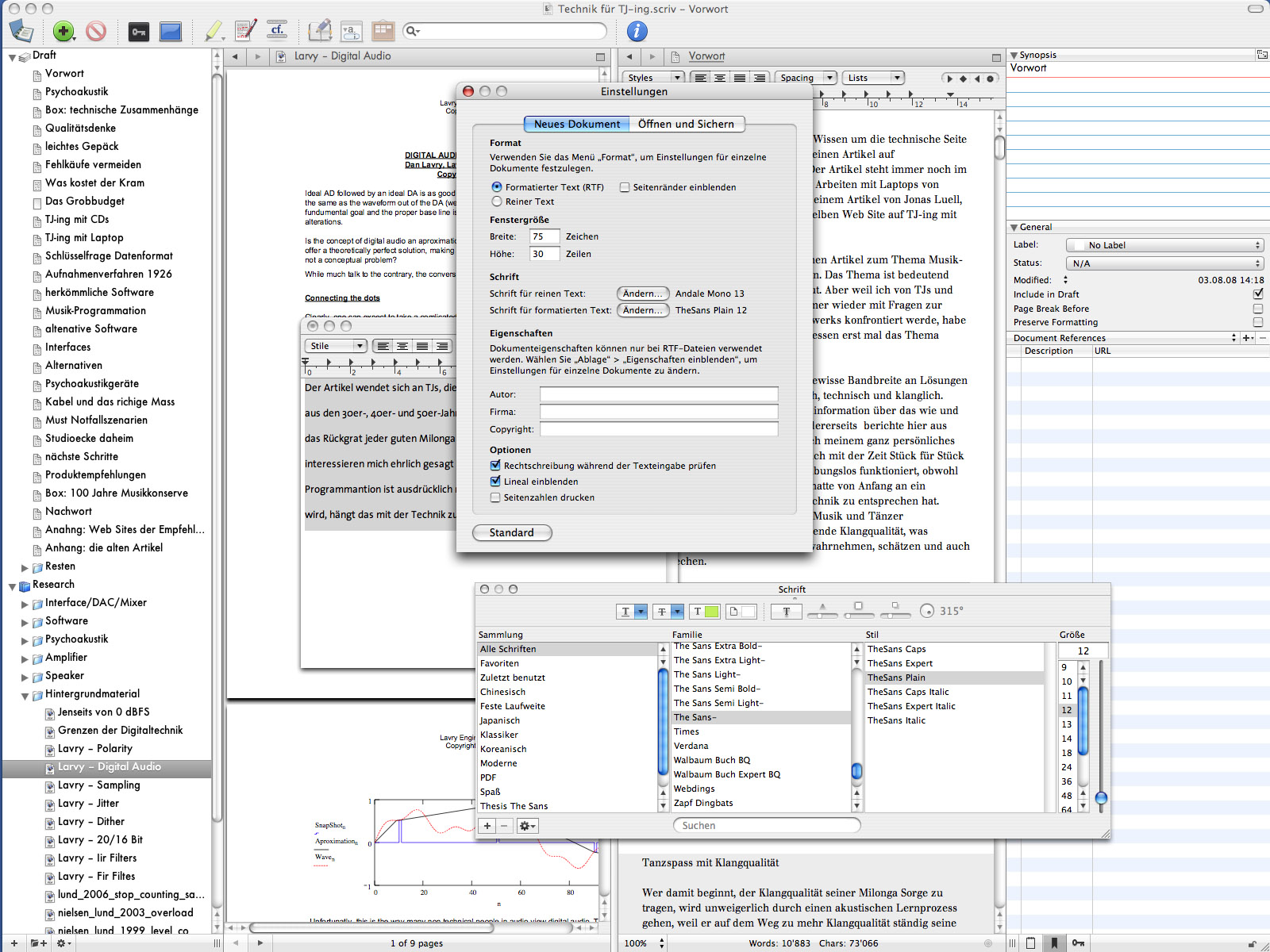Toggle Rechtschreibung während der Texteingabe prüfen

pyautogui.click(x=495, y=466)
